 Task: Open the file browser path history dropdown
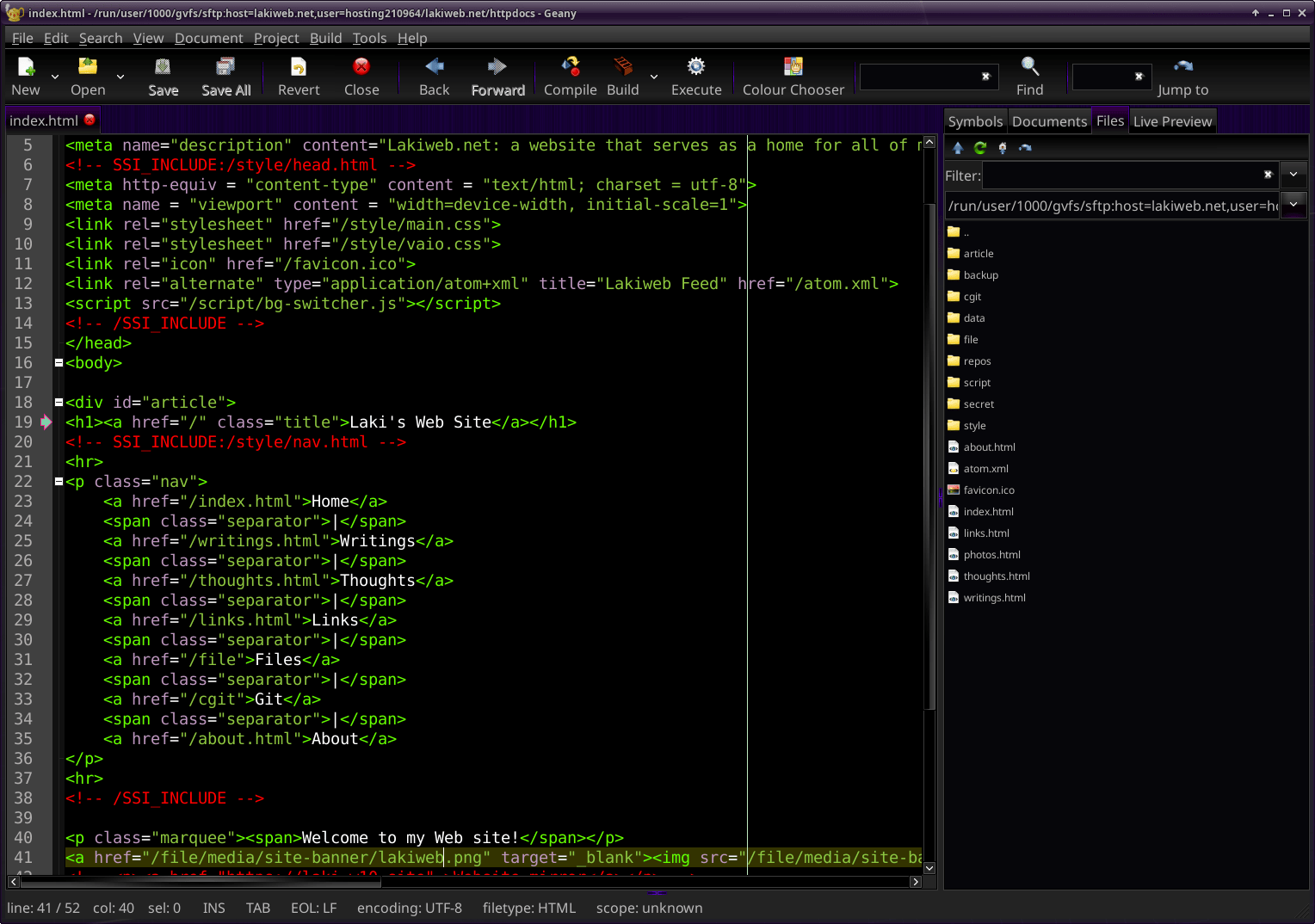point(1293,205)
